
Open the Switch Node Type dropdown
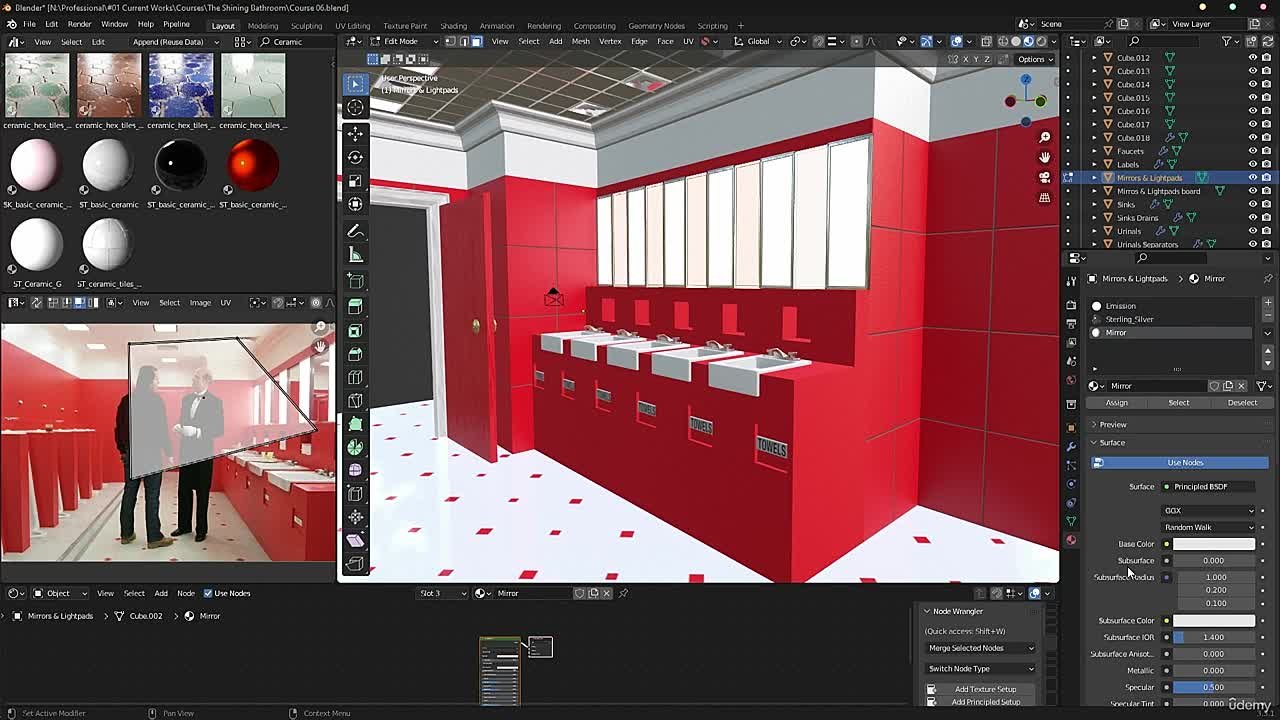980,668
